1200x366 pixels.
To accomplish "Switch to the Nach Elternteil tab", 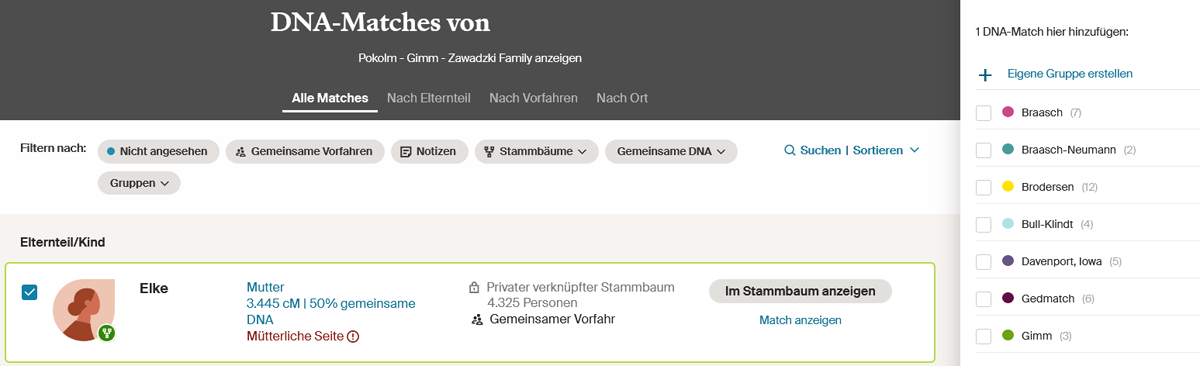I will click(429, 98).
